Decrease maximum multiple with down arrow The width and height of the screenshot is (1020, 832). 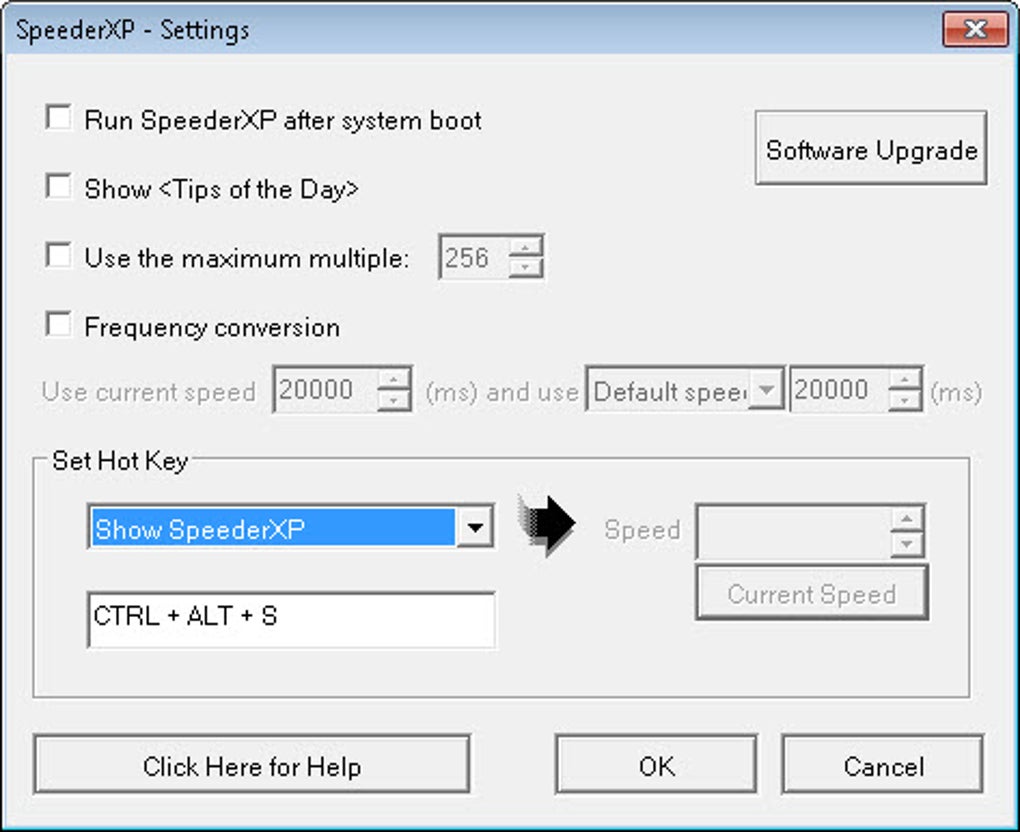pos(525,267)
